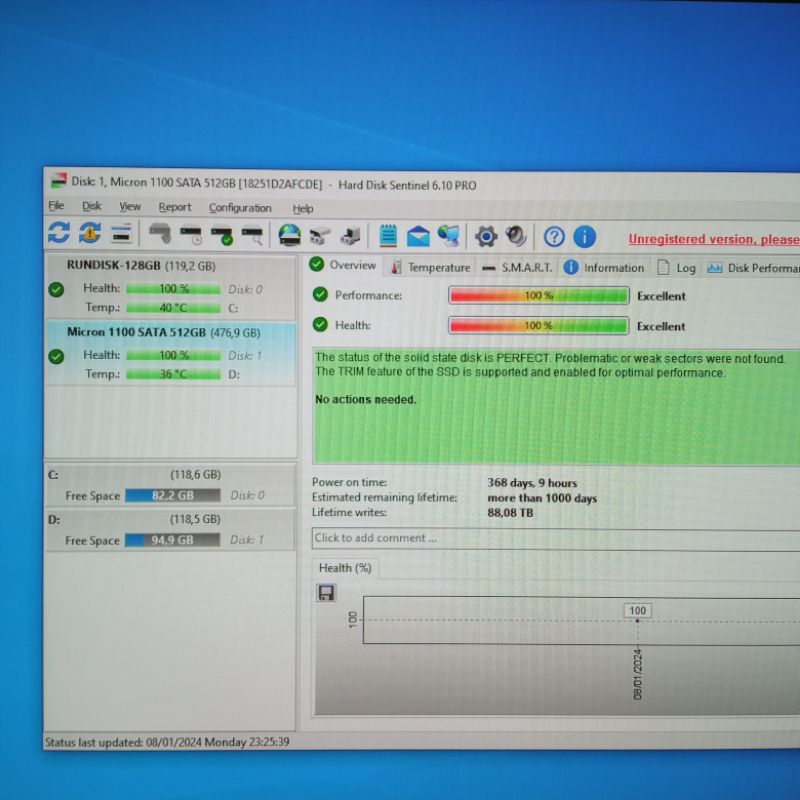Click the Help question mark icon
This screenshot has width=800, height=800.
554,236
